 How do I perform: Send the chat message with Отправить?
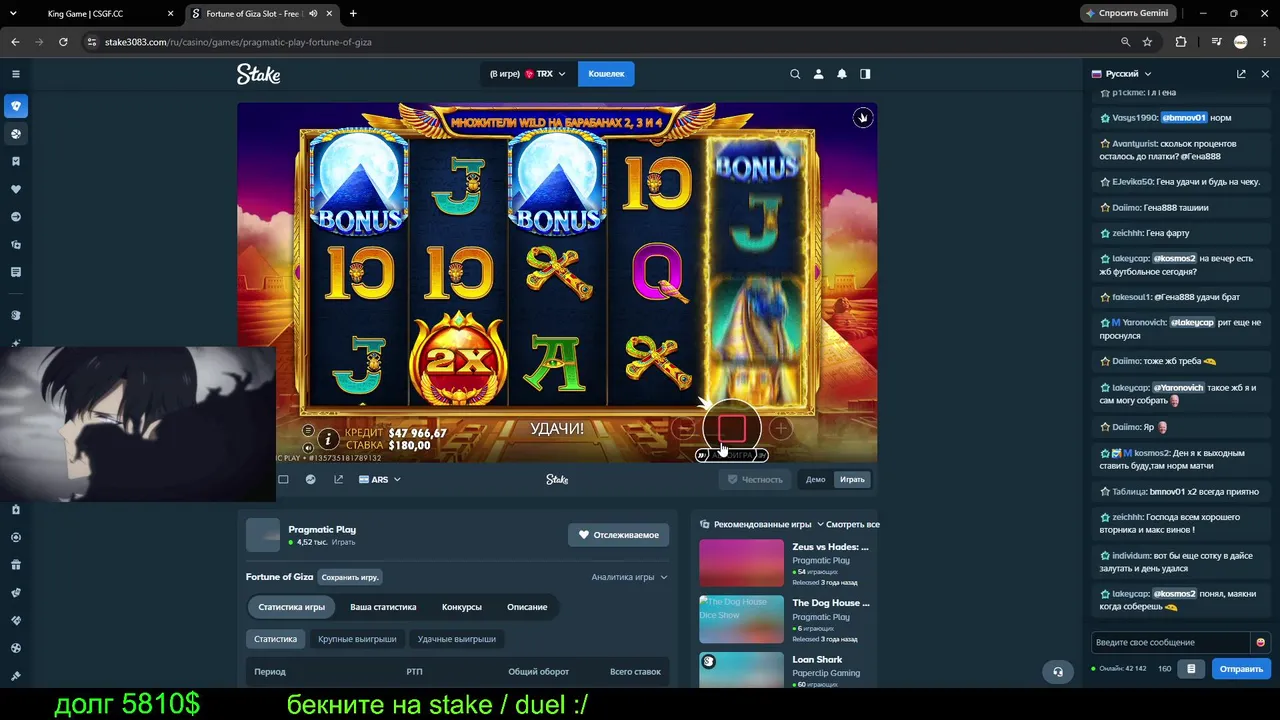(x=1241, y=669)
